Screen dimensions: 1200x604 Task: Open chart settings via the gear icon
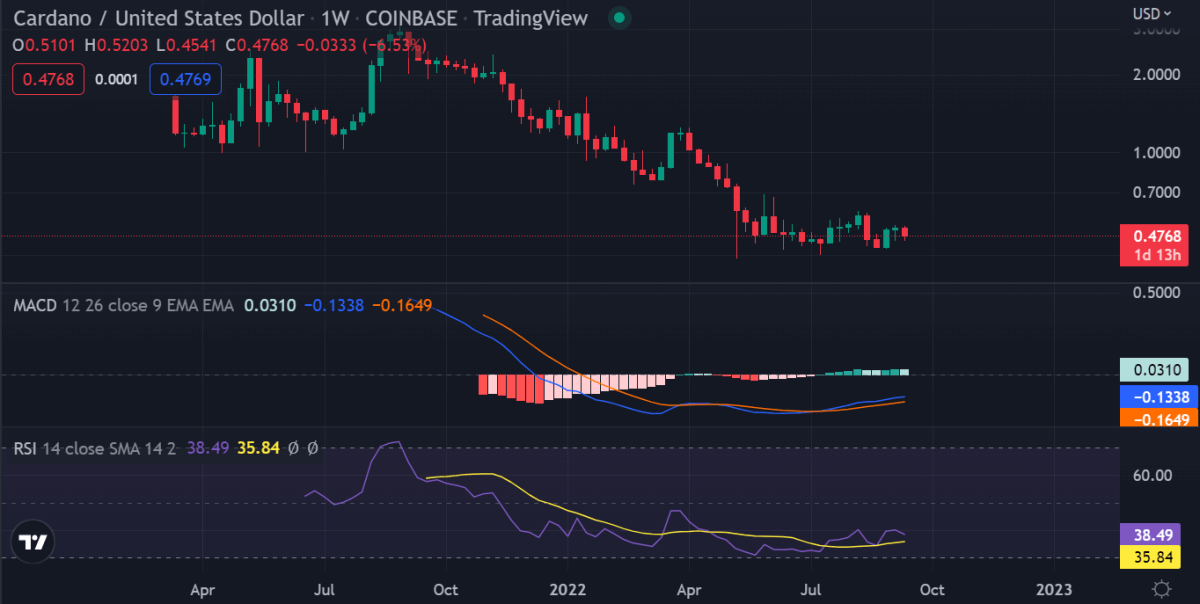pyautogui.click(x=1161, y=588)
